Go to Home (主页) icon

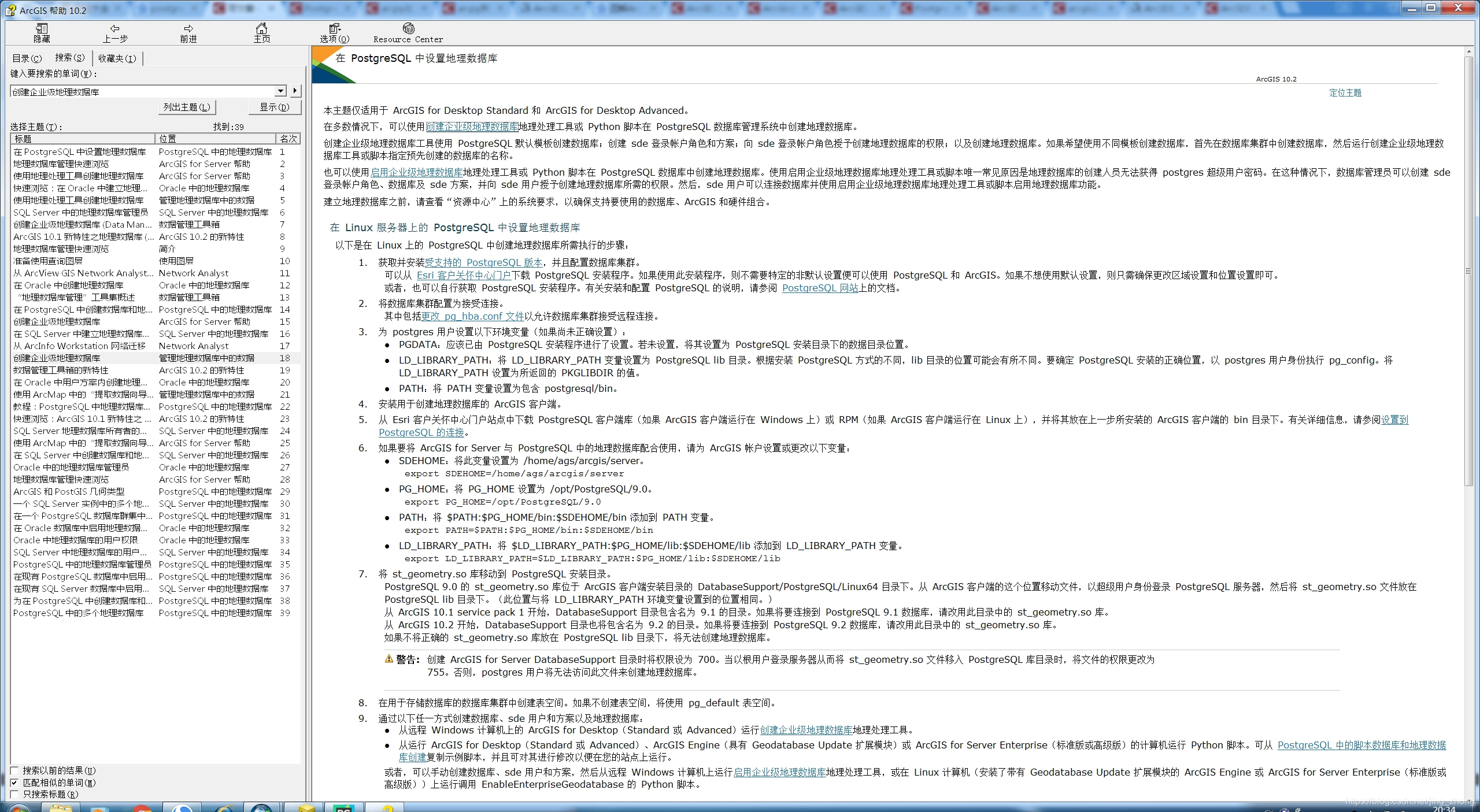[x=262, y=28]
